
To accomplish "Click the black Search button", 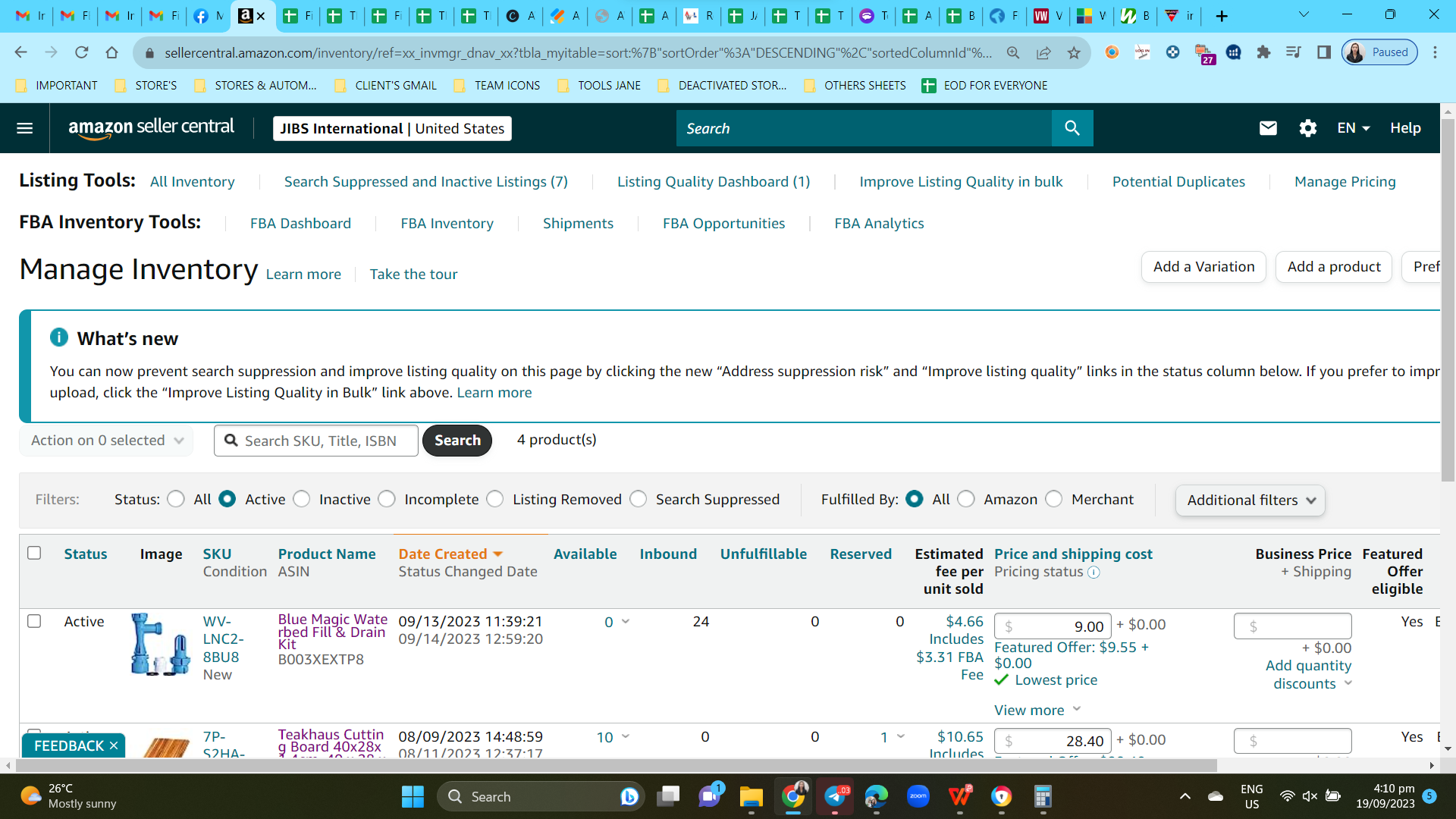I will pos(457,441).
